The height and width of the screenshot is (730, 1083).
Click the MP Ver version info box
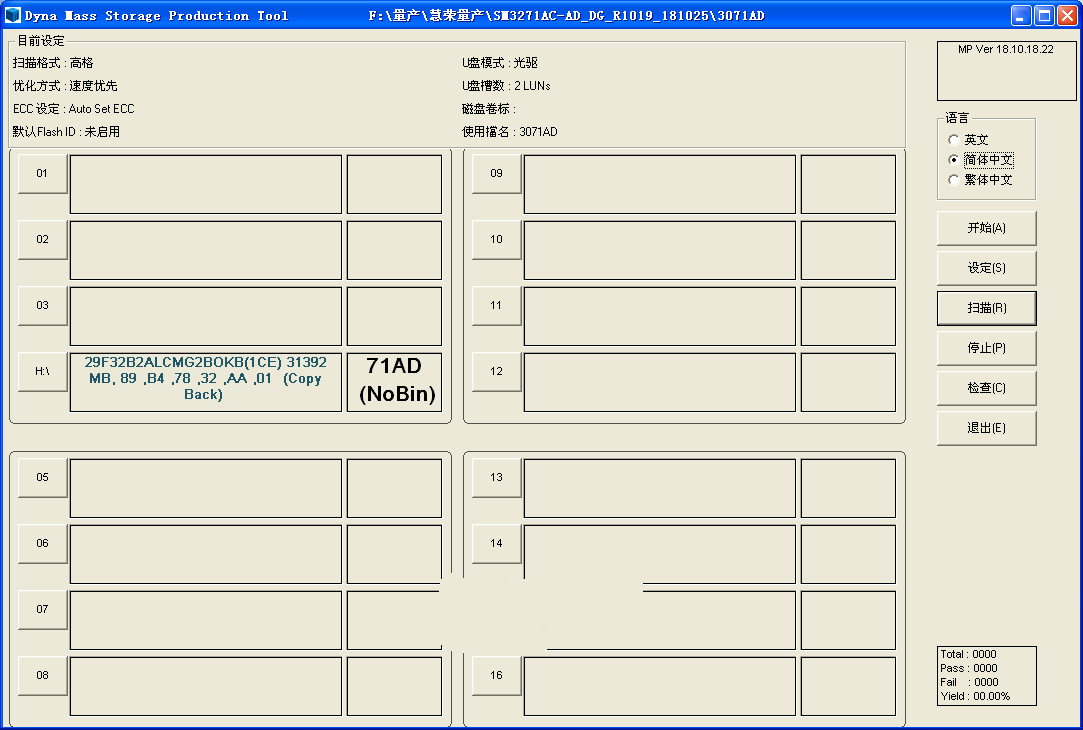[1005, 70]
